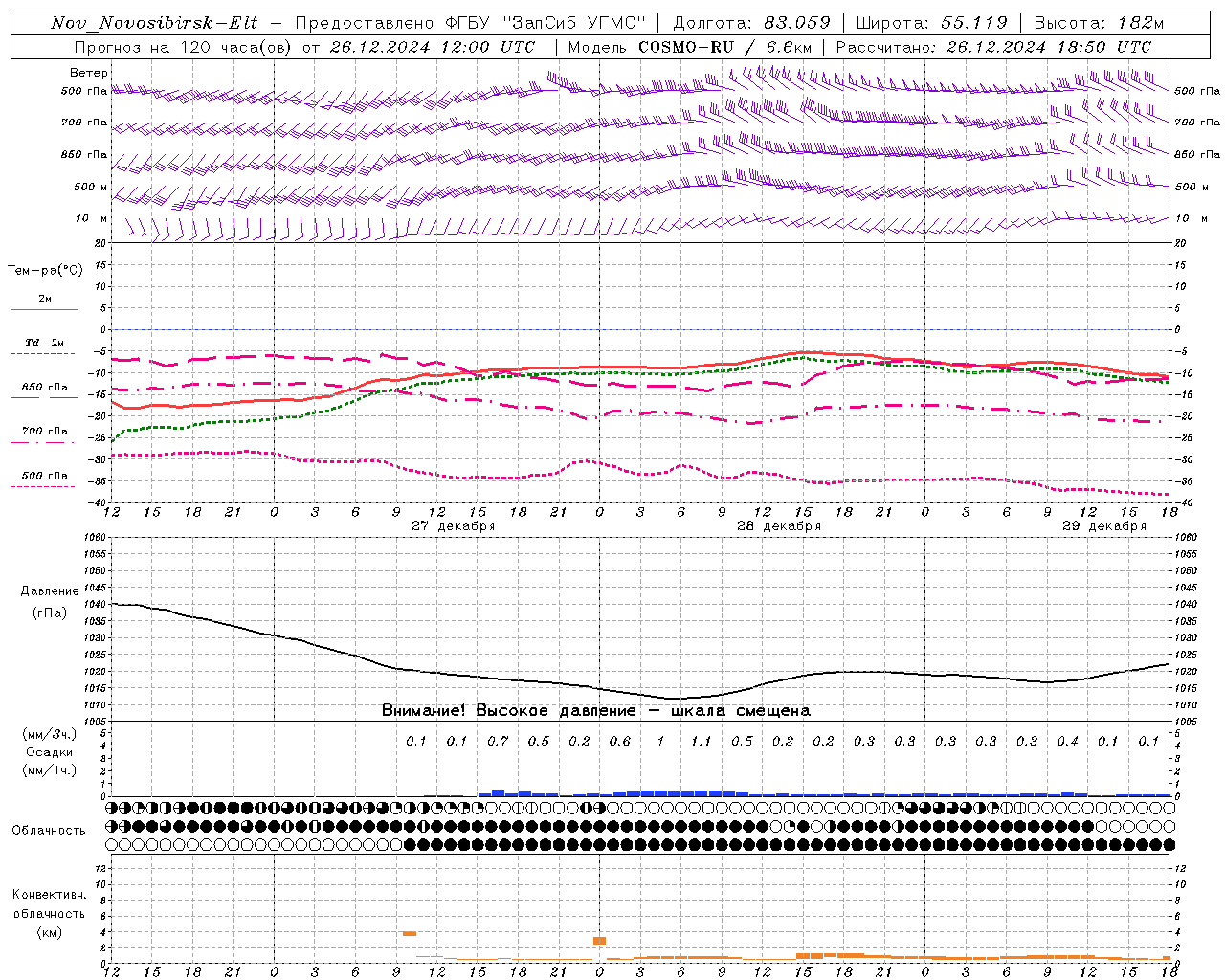Click the '850 гПа' legend entry in temperature panel

(x=44, y=388)
